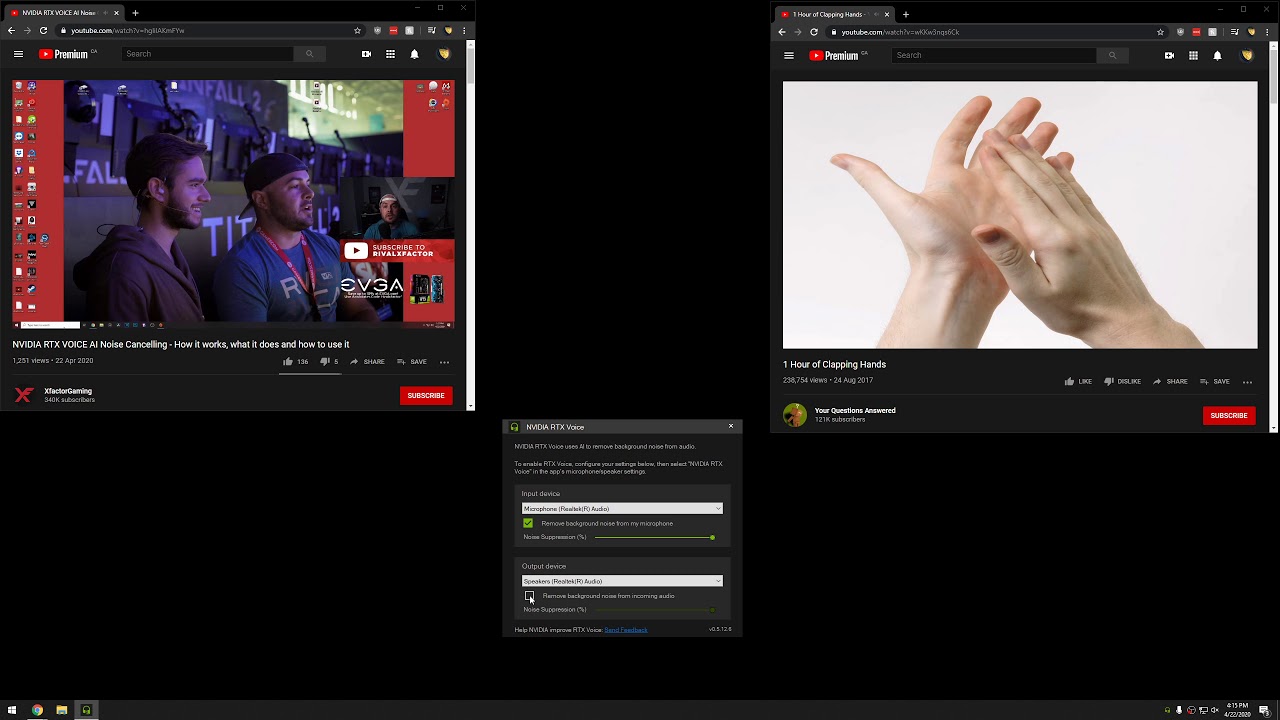Open create video icon in left window
Screen dimensions: 1280x720
tap(366, 54)
